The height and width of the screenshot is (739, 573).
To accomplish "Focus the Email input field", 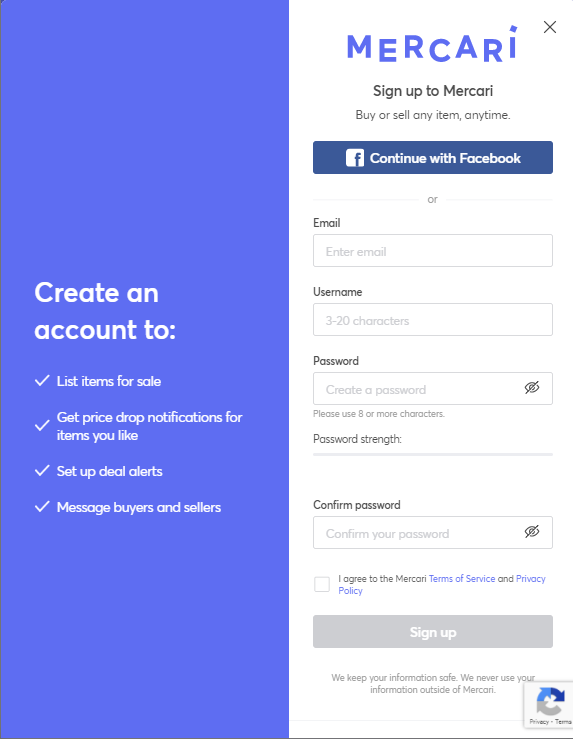I will (x=433, y=251).
